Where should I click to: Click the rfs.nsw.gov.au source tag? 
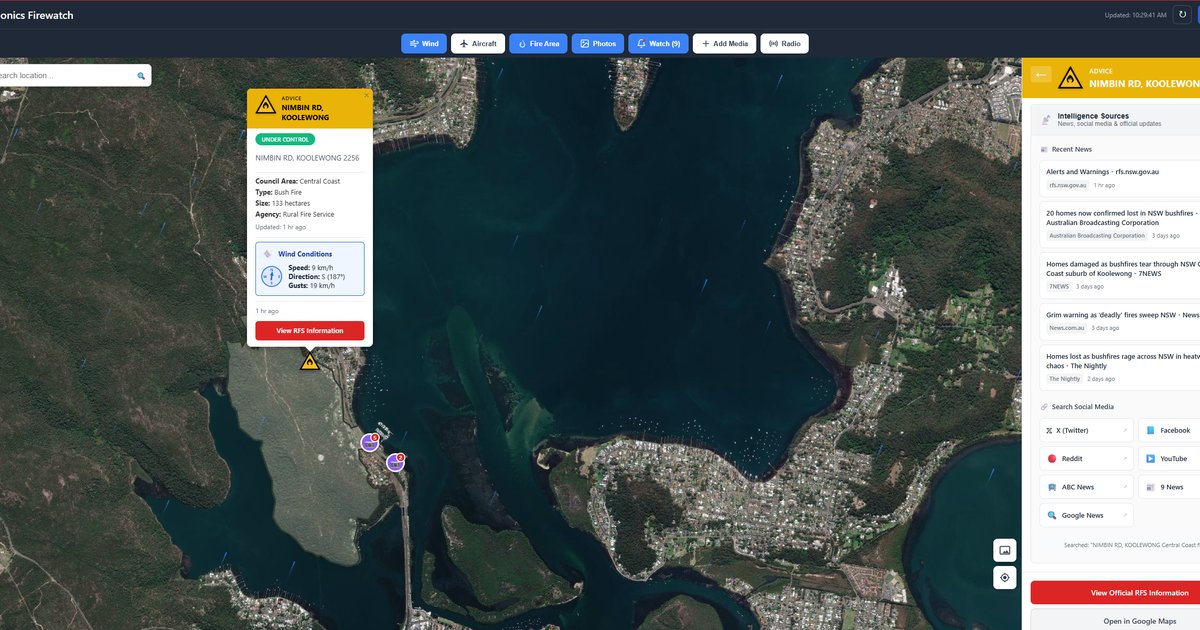pyautogui.click(x=1067, y=185)
